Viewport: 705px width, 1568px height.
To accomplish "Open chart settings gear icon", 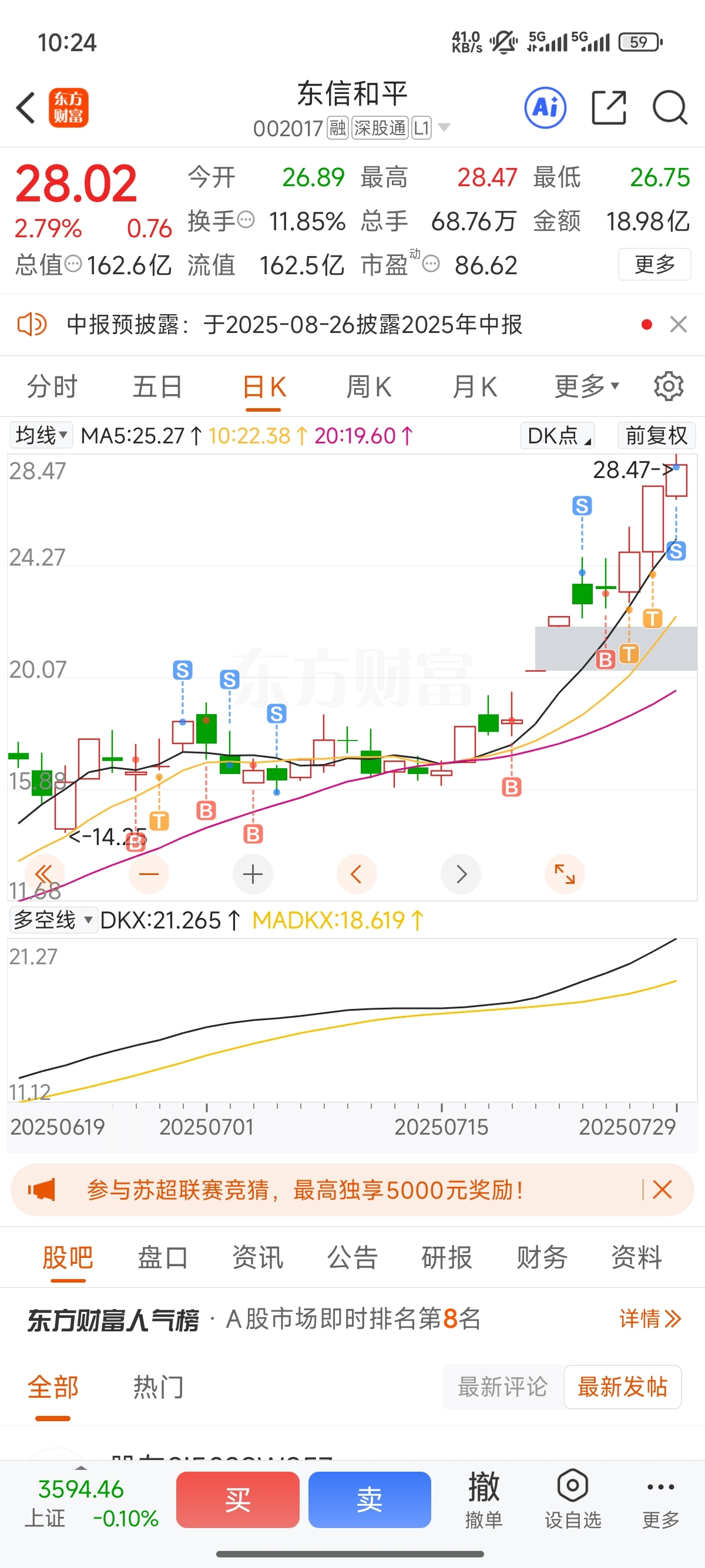I will (x=669, y=386).
